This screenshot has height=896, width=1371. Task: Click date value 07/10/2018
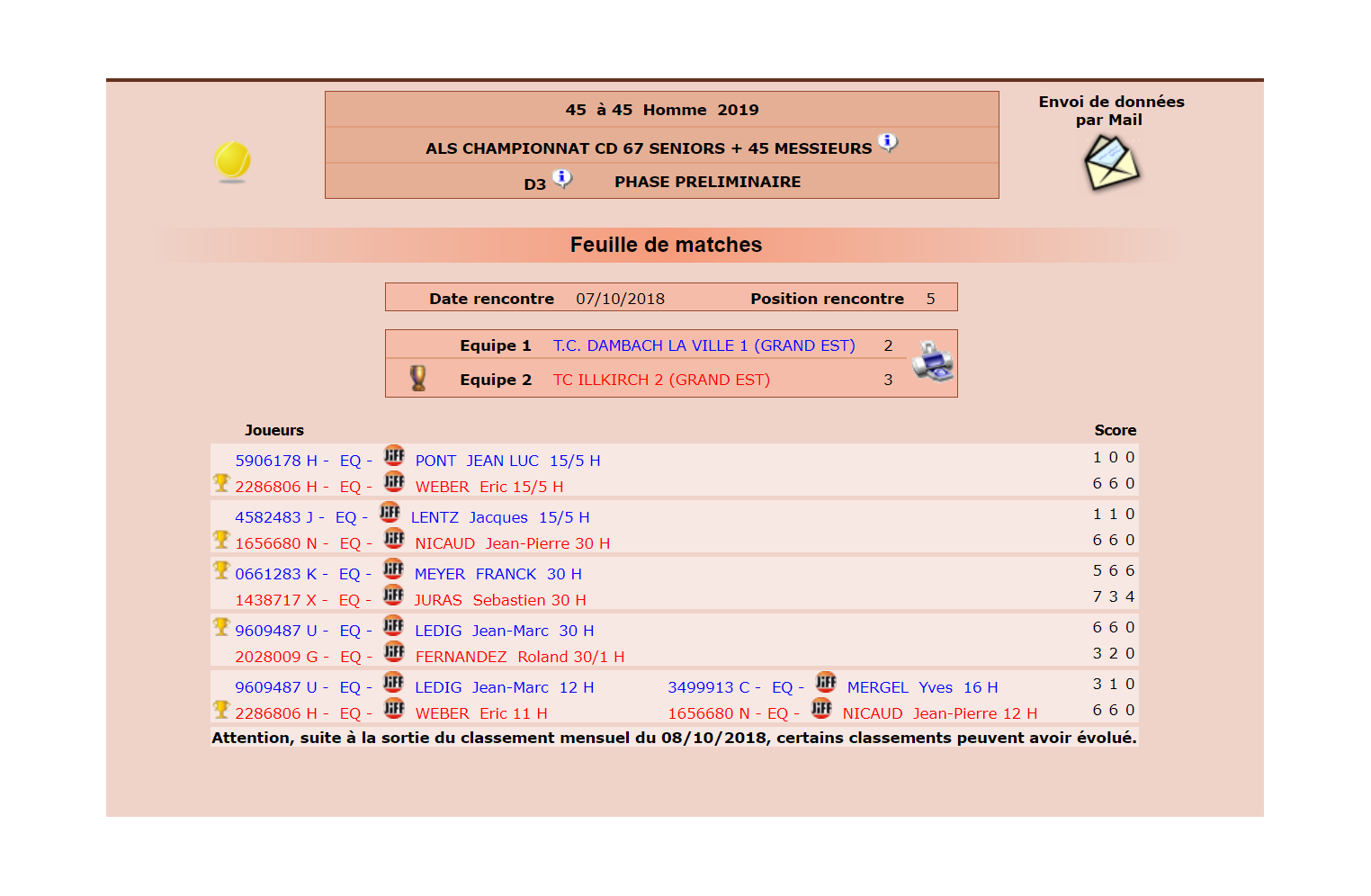621,299
